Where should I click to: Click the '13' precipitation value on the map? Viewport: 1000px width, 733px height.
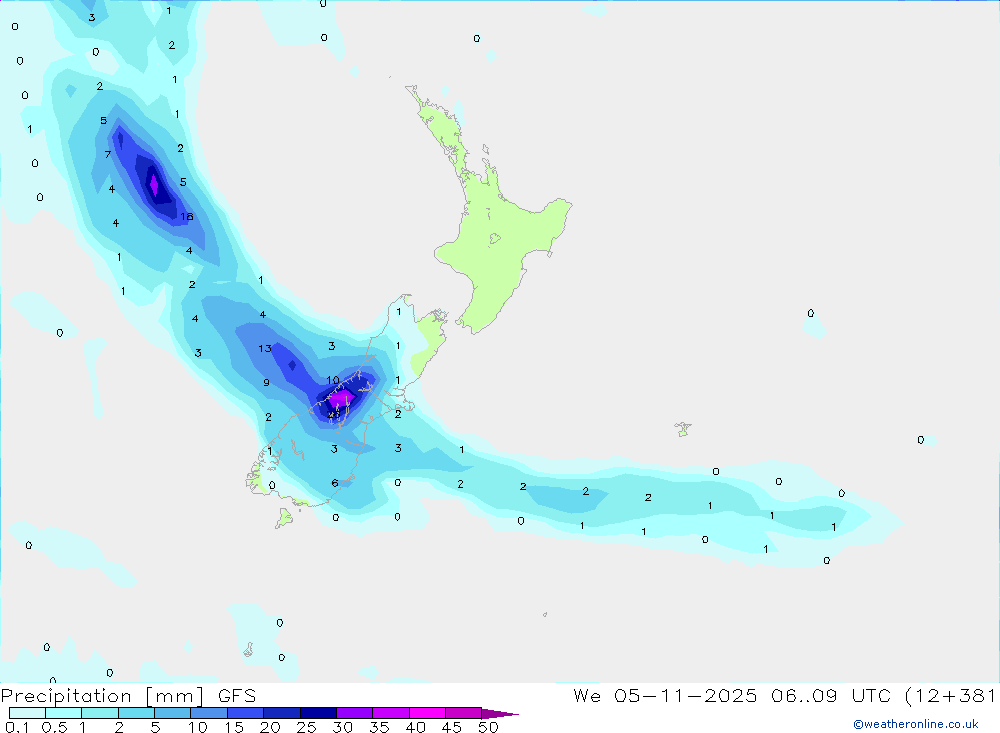pos(265,348)
